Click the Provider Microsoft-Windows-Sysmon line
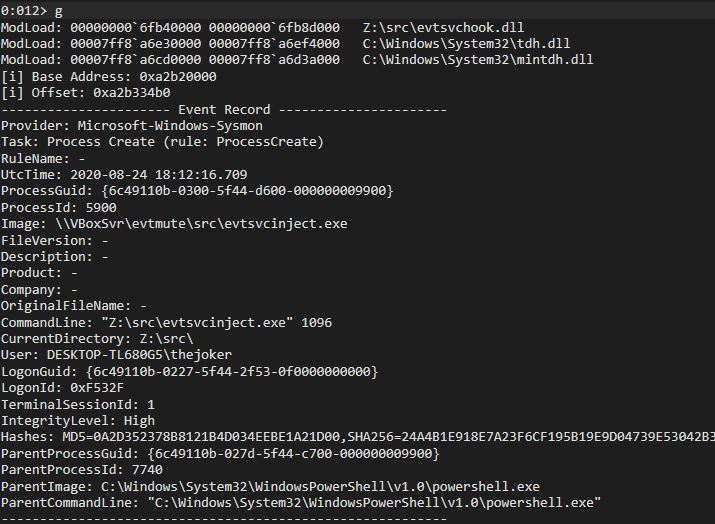This screenshot has height=524, width=715. (x=131, y=125)
